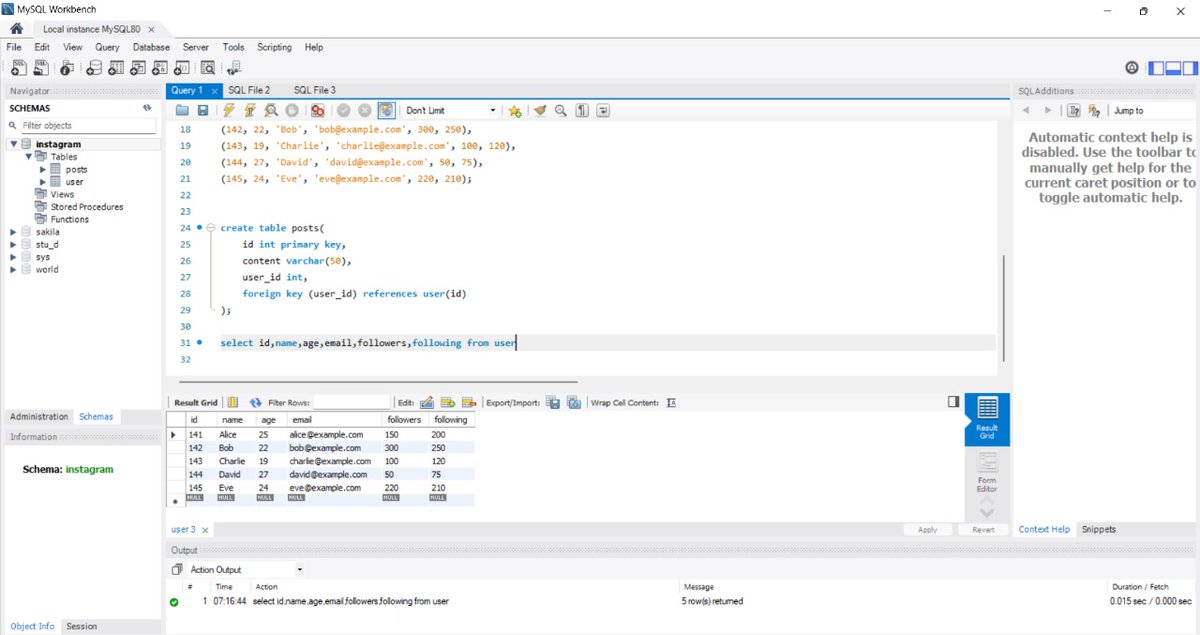The height and width of the screenshot is (635, 1200).
Task: Export the recordset to an external file
Action: (x=552, y=402)
